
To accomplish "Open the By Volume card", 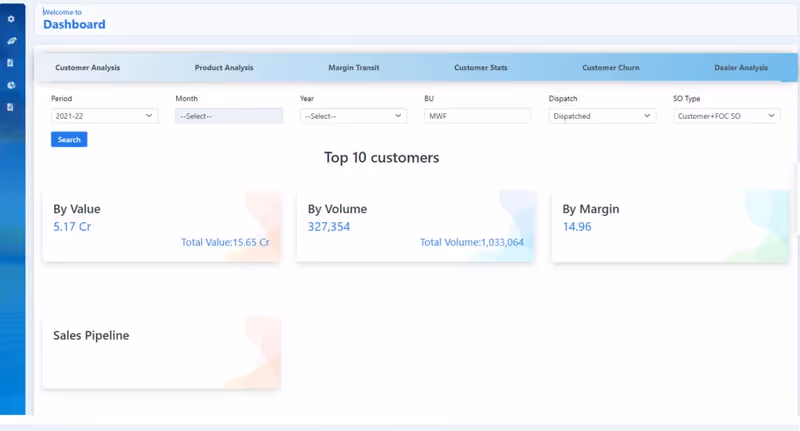I will [416, 226].
